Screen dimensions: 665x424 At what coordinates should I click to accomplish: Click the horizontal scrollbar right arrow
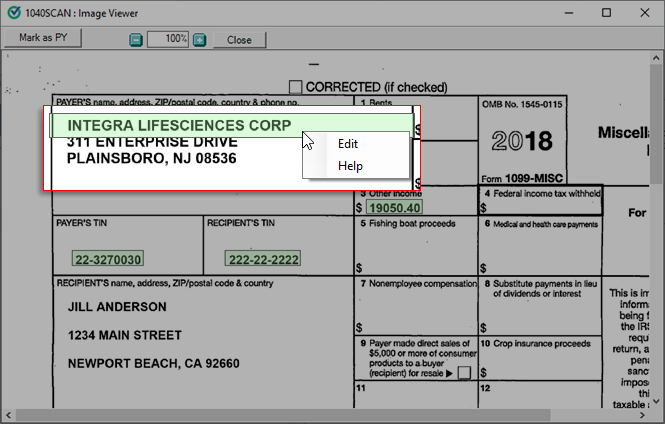coord(642,415)
